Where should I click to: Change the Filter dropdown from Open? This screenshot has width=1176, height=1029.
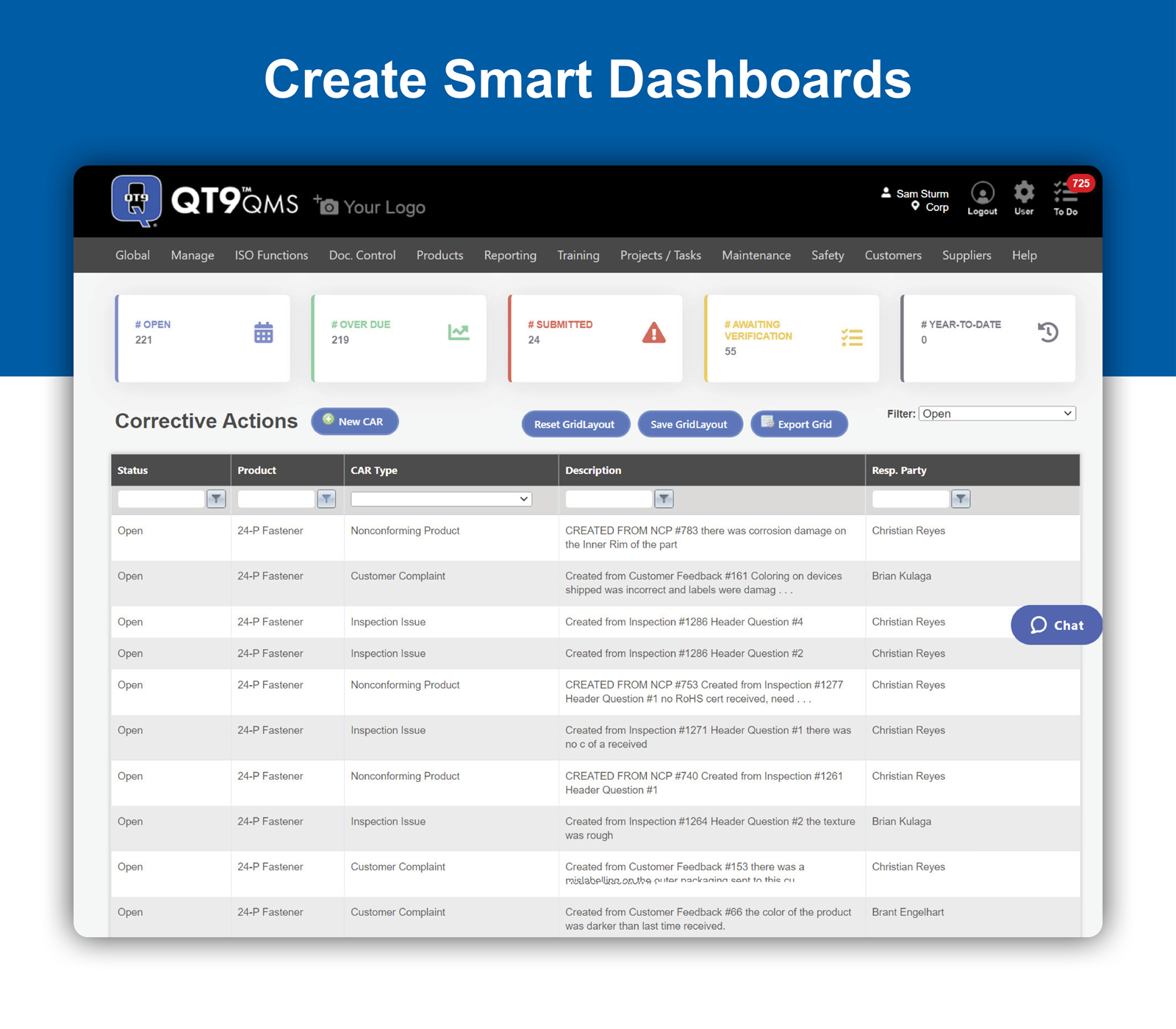996,413
